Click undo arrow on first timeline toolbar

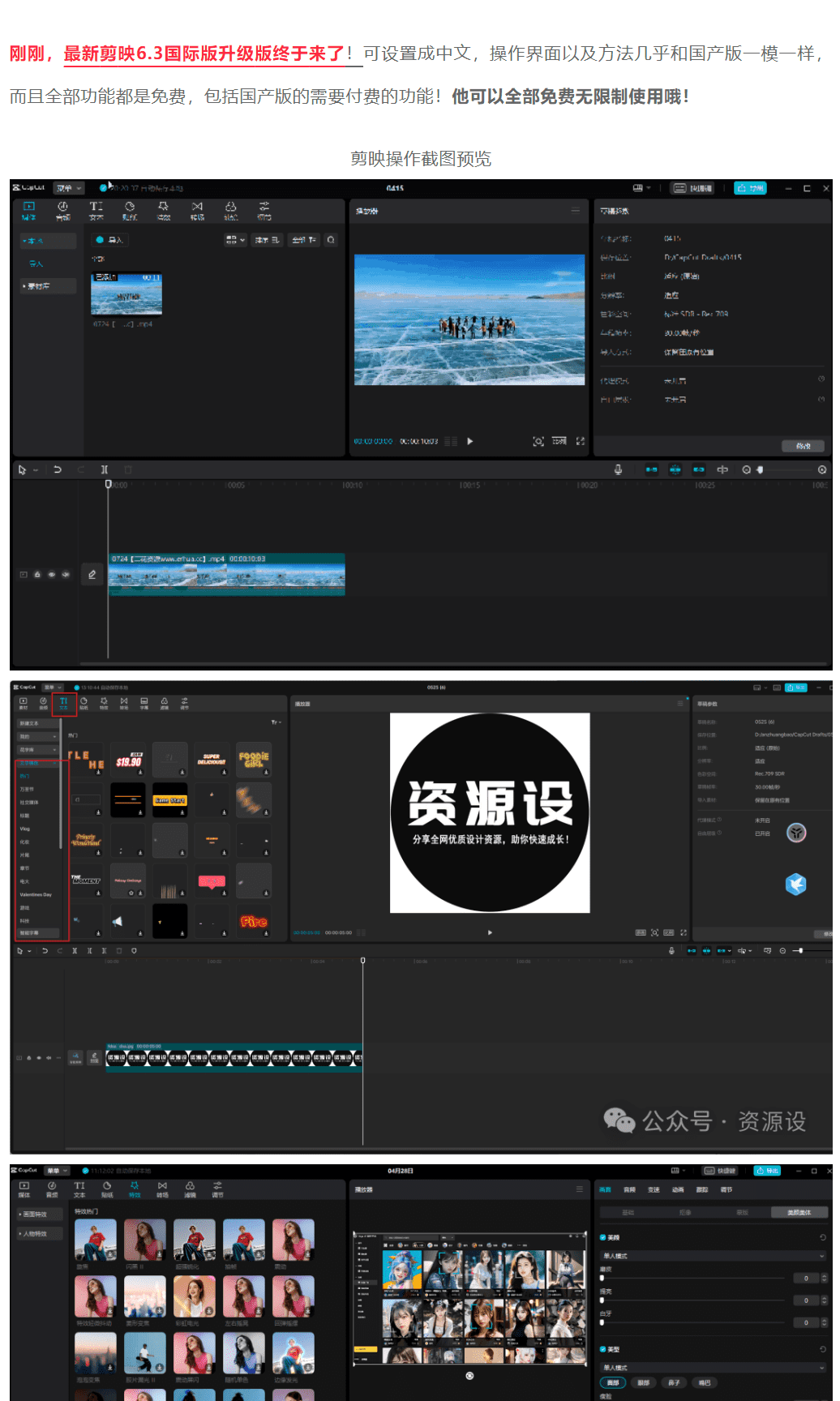point(58,469)
